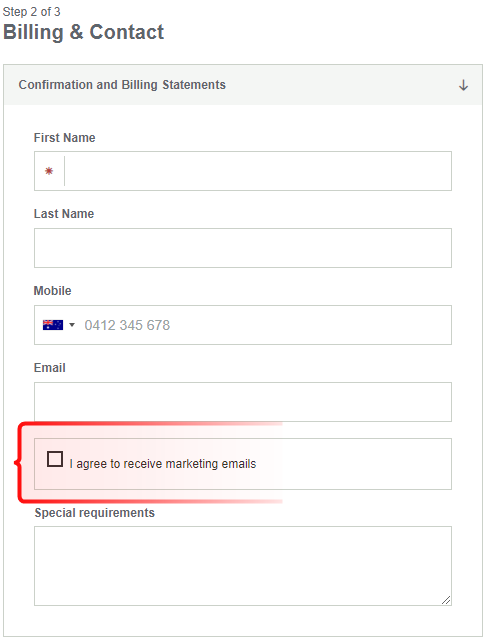Image resolution: width=484 pixels, height=638 pixels.
Task: Toggle the Confirmation and Billing Statements header
Action: [243, 85]
